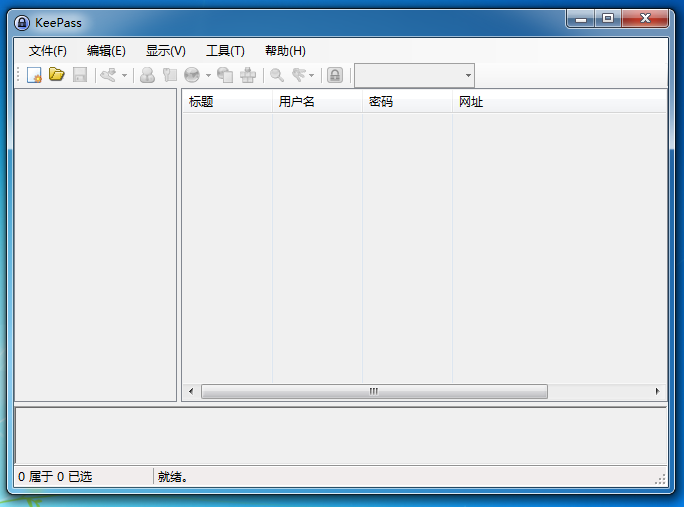
Task: Expand the Open URL dropdown arrow
Action: click(x=209, y=75)
